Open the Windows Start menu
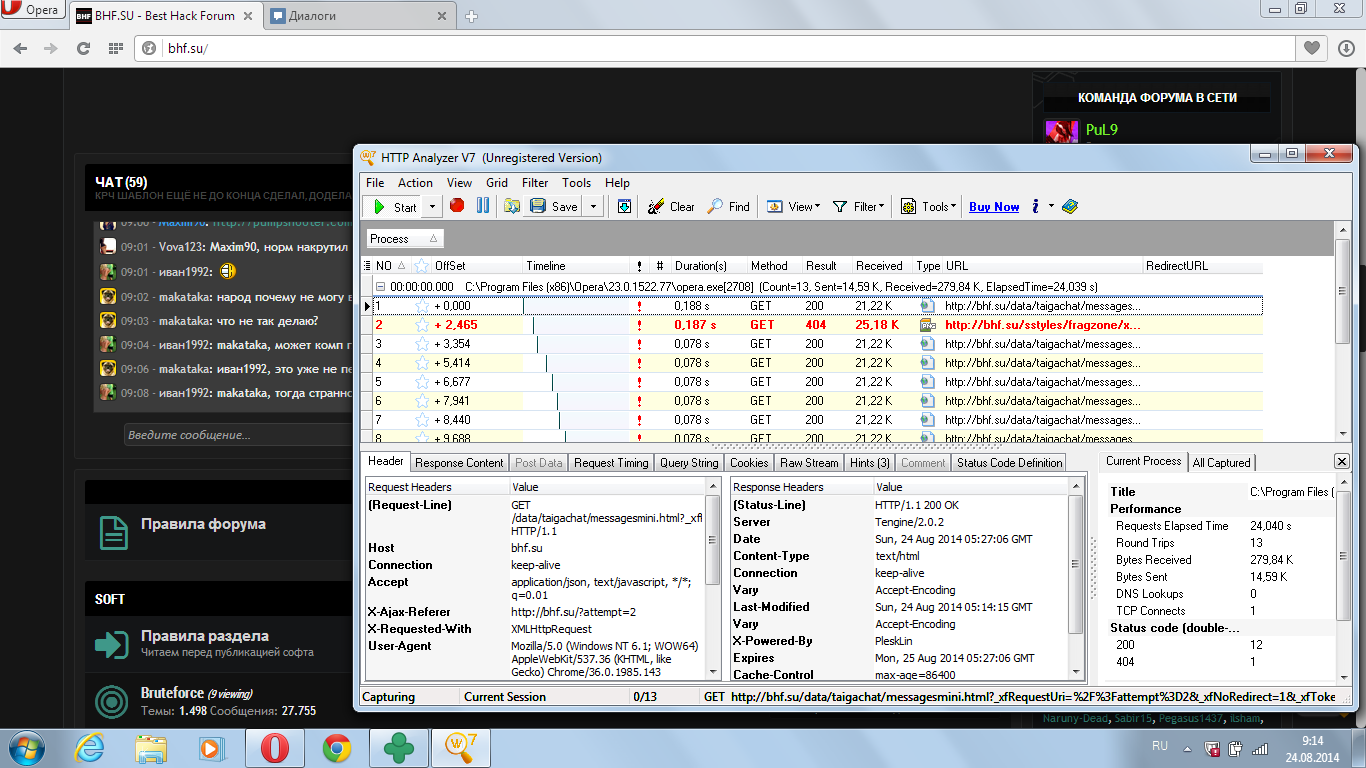Viewport: 1366px width, 768px height. point(27,747)
